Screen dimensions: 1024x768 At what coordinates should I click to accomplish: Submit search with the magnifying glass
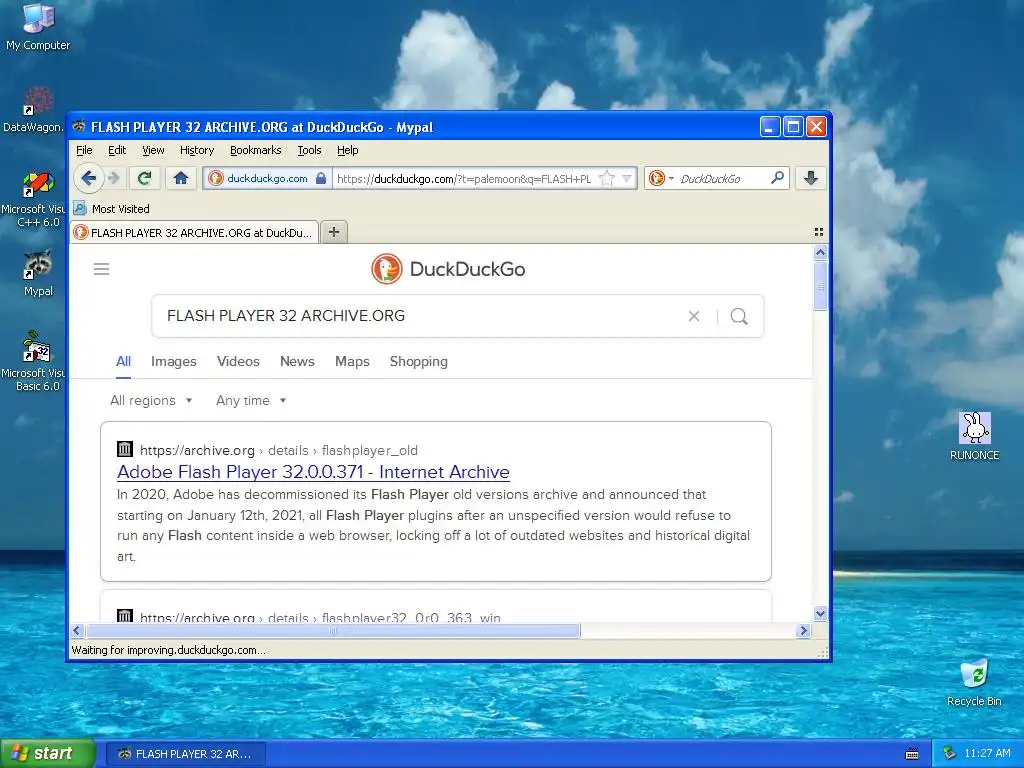[739, 316]
